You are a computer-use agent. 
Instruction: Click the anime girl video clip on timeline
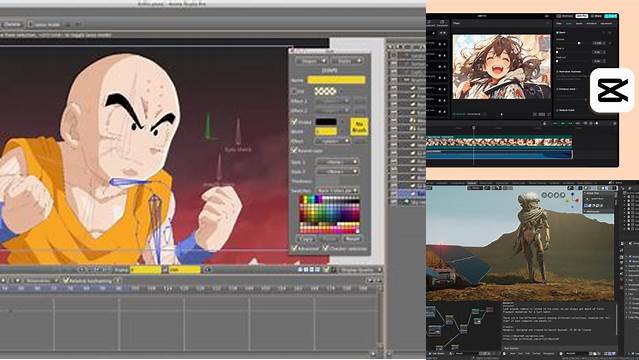[x=499, y=142]
